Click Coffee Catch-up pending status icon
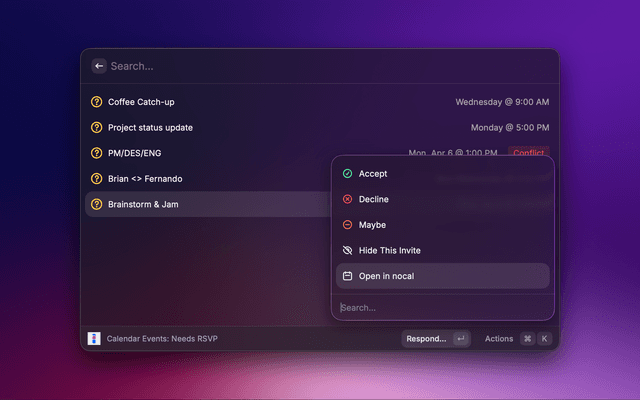The height and width of the screenshot is (400, 640). [97, 102]
